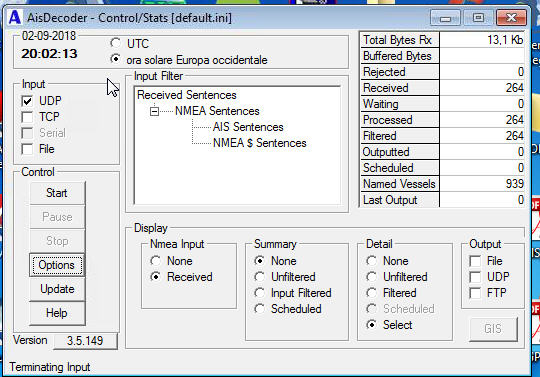Click the GIS button
This screenshot has height=377, width=540.
coord(493,329)
